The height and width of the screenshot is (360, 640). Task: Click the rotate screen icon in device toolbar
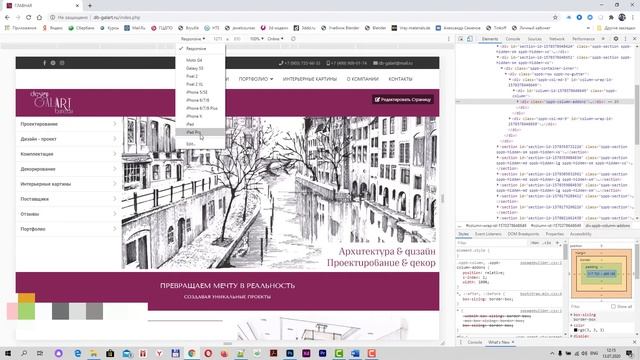point(293,39)
